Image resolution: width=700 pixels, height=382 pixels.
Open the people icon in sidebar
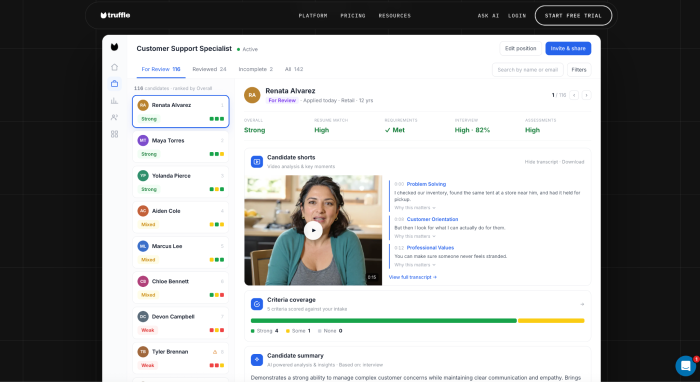[x=114, y=117]
